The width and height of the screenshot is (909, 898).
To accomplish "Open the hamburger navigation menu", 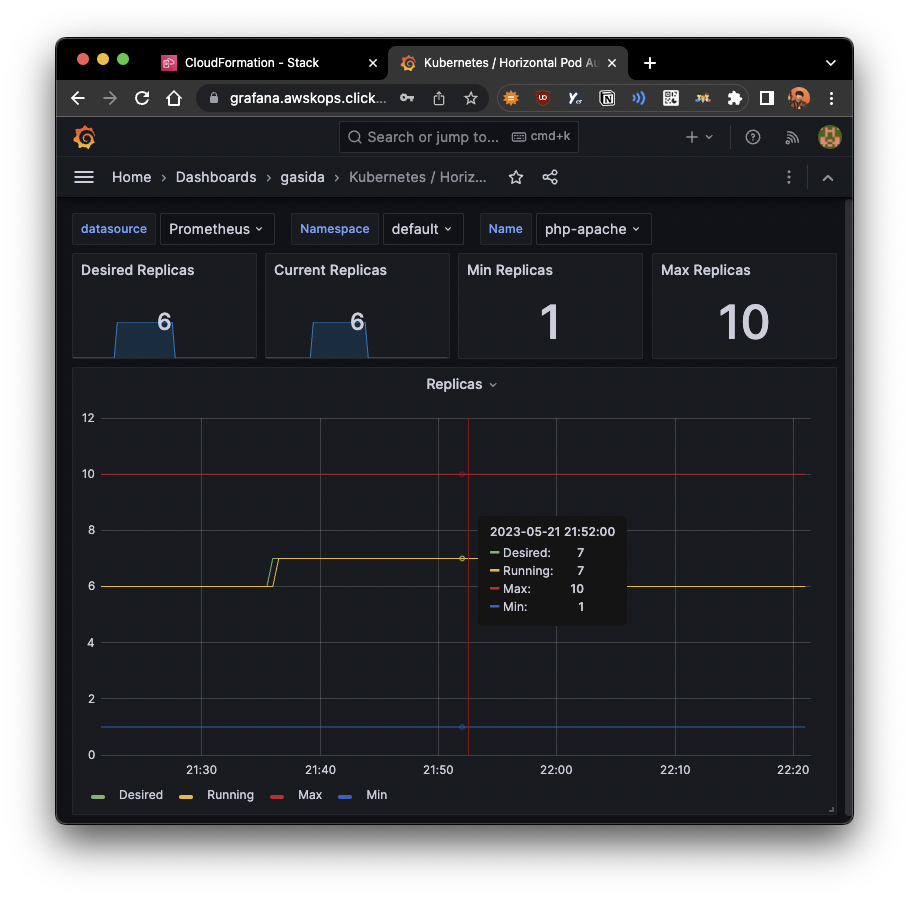I will [84, 177].
